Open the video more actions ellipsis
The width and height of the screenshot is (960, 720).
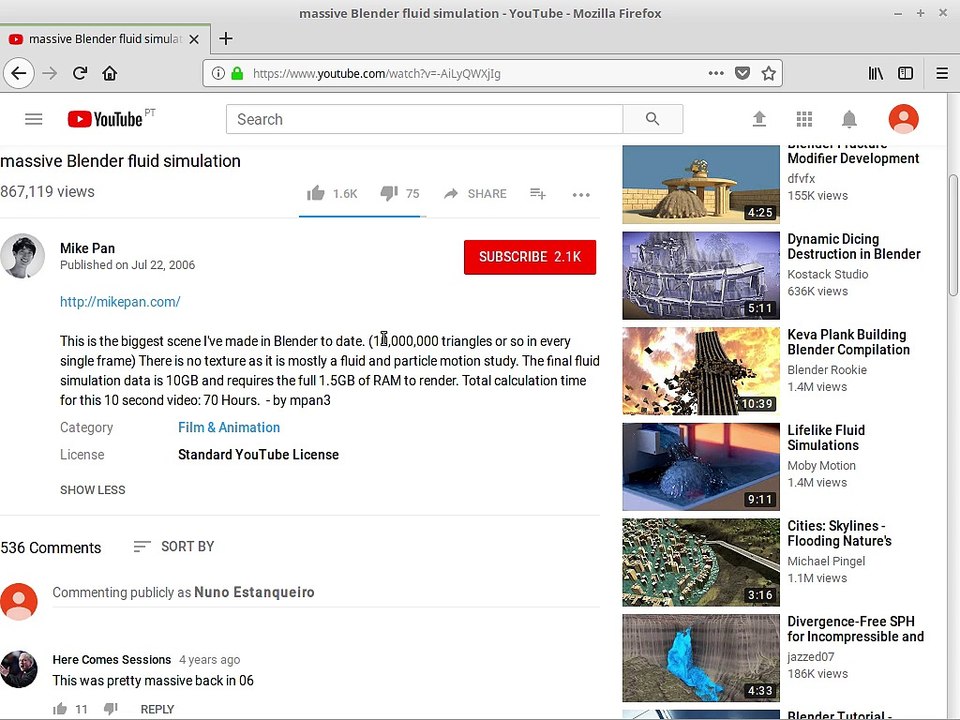581,195
